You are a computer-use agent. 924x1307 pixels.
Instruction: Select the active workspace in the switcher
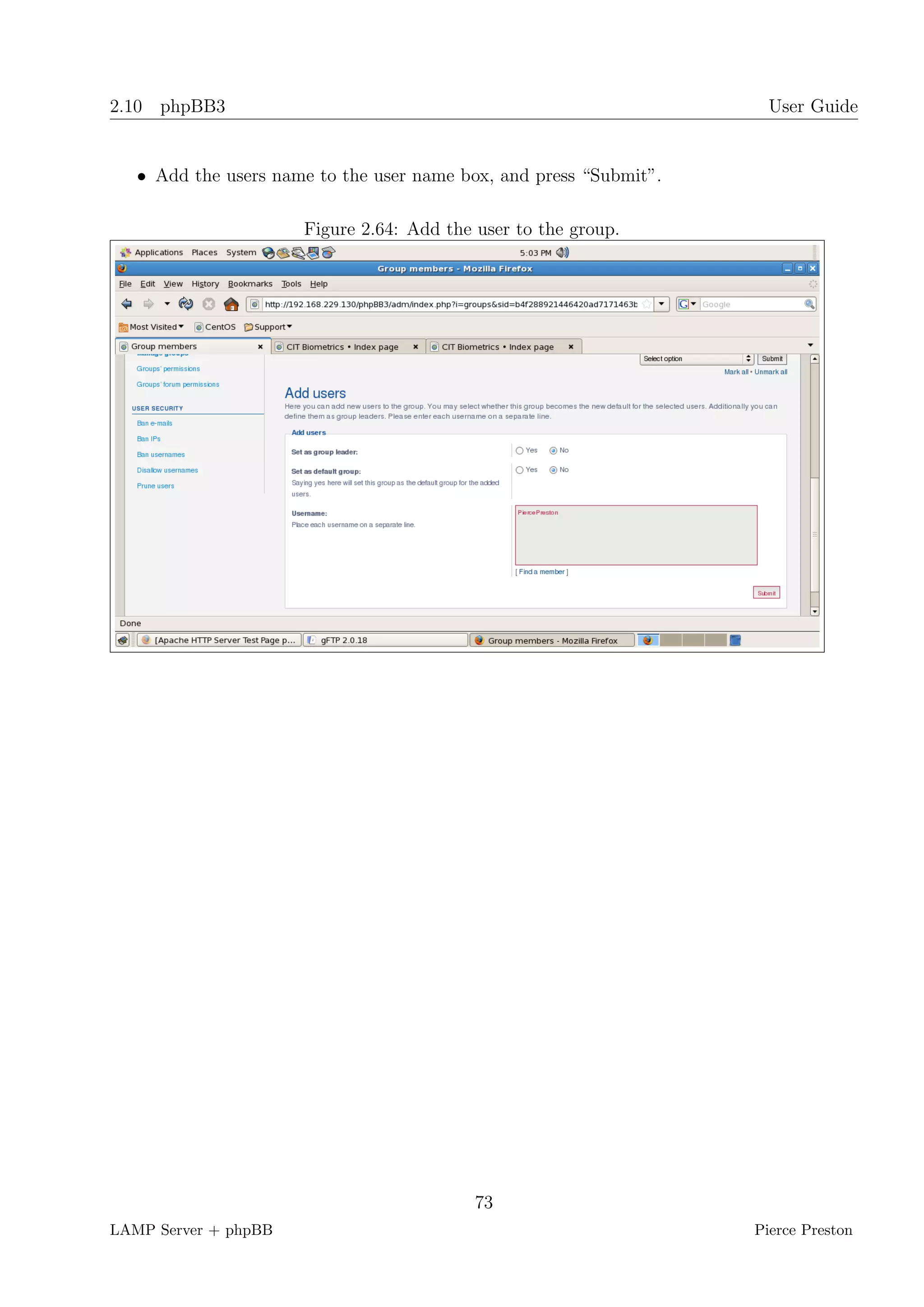[648, 640]
